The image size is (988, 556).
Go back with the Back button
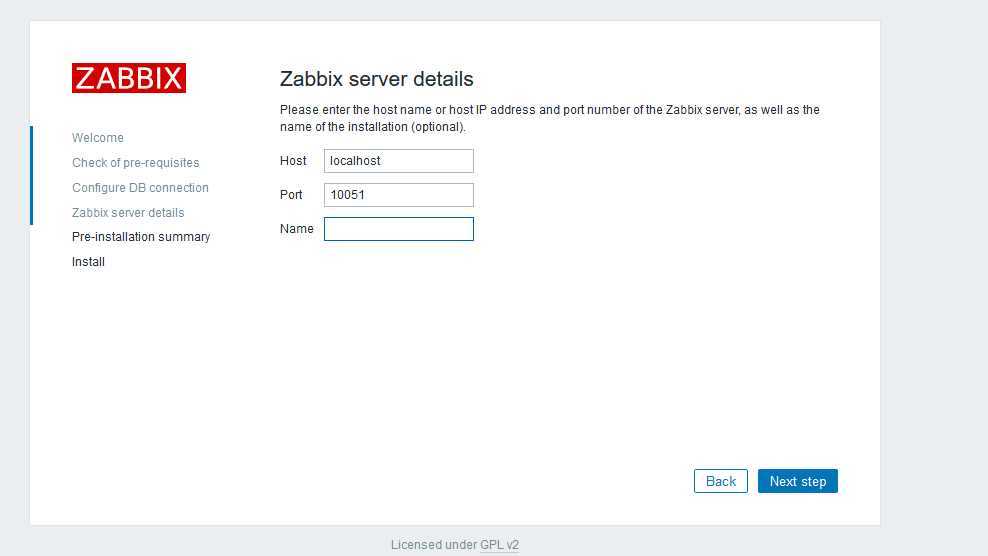[721, 481]
